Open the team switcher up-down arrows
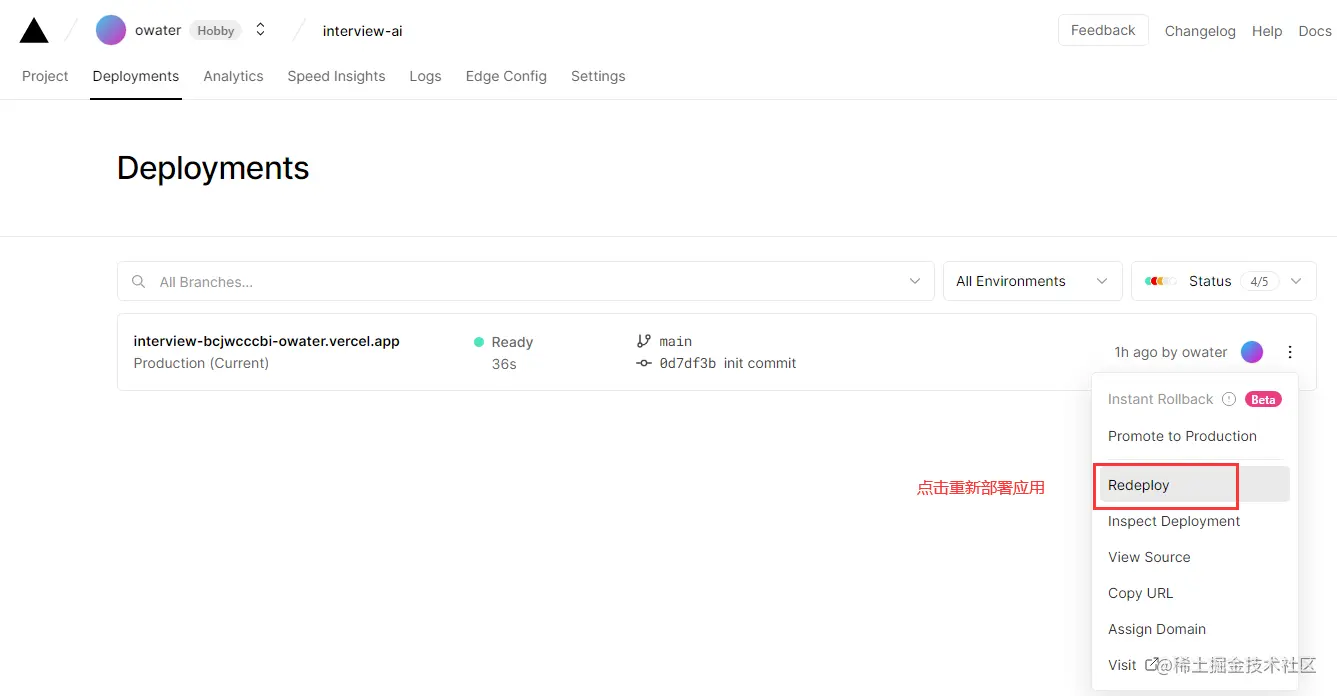The height and width of the screenshot is (696, 1337). pyautogui.click(x=260, y=30)
